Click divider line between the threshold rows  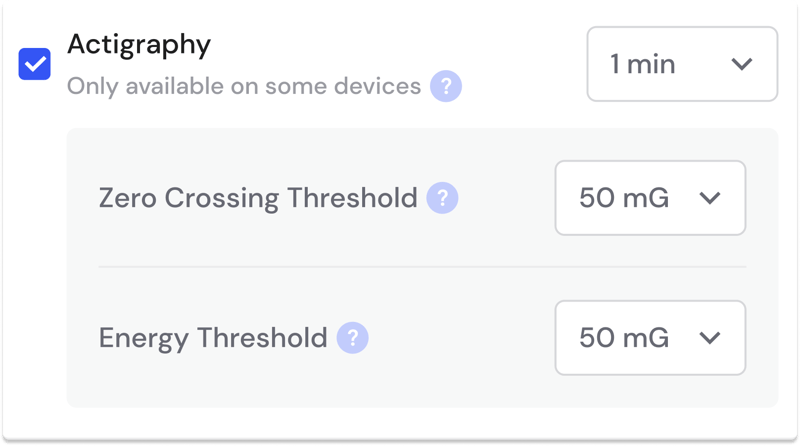pyautogui.click(x=421, y=267)
